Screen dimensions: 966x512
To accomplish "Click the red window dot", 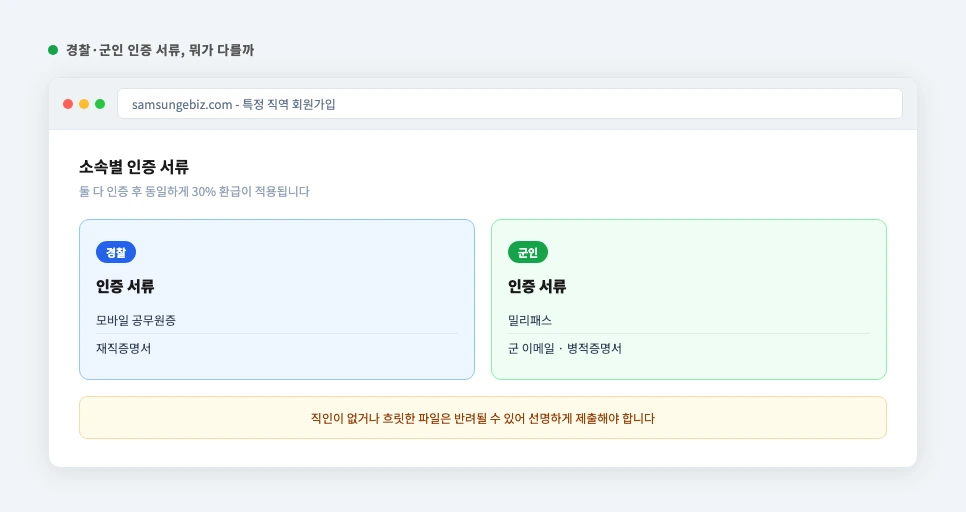I will [68, 104].
